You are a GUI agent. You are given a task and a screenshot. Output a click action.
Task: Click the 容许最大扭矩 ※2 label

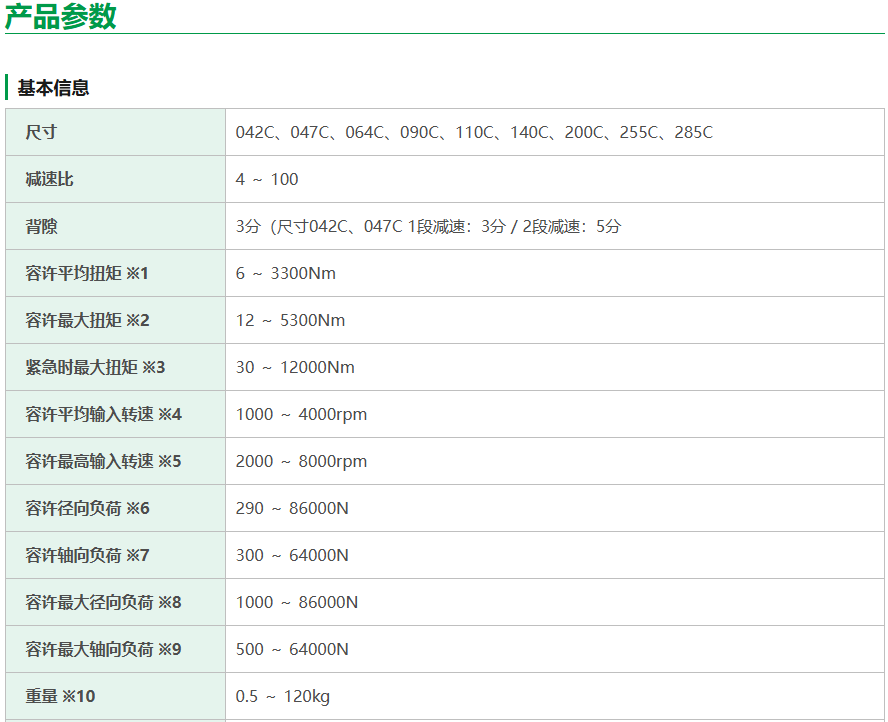pyautogui.click(x=87, y=320)
